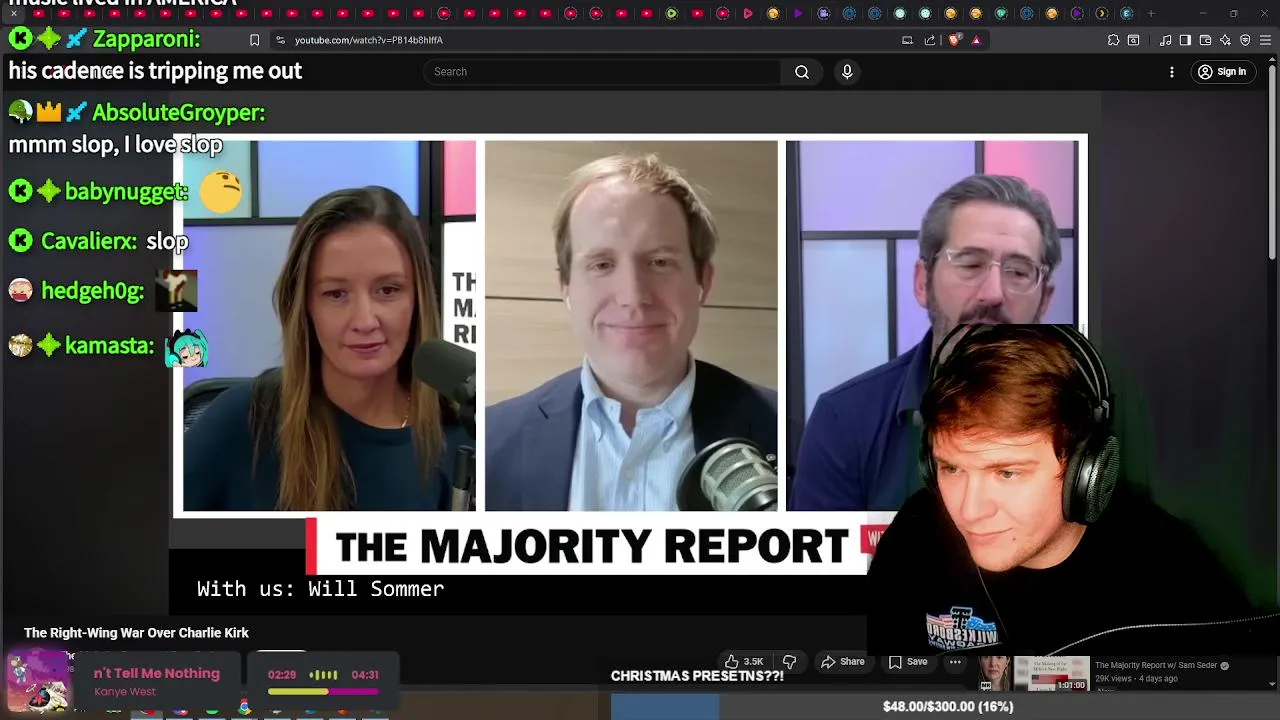Open The Majority Report w/ Sam Seder link

(1157, 665)
